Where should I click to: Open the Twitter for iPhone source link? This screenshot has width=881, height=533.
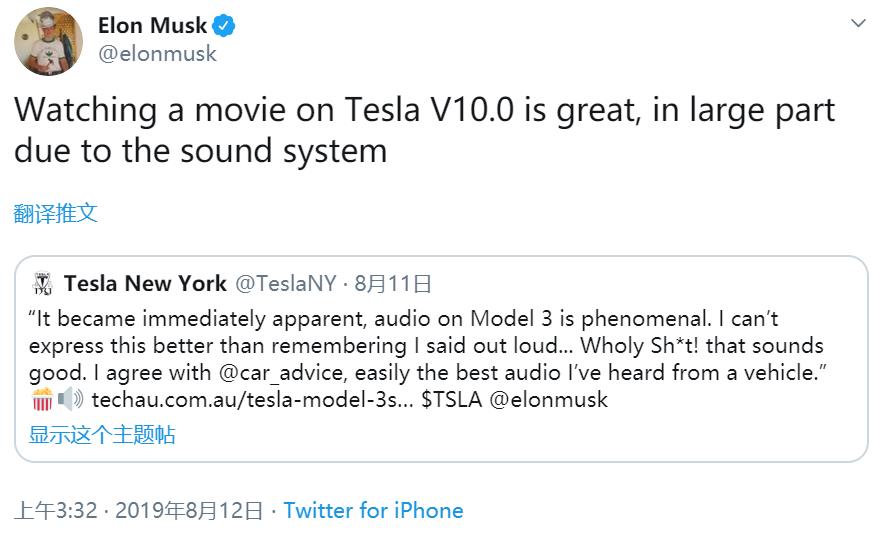pos(373,511)
